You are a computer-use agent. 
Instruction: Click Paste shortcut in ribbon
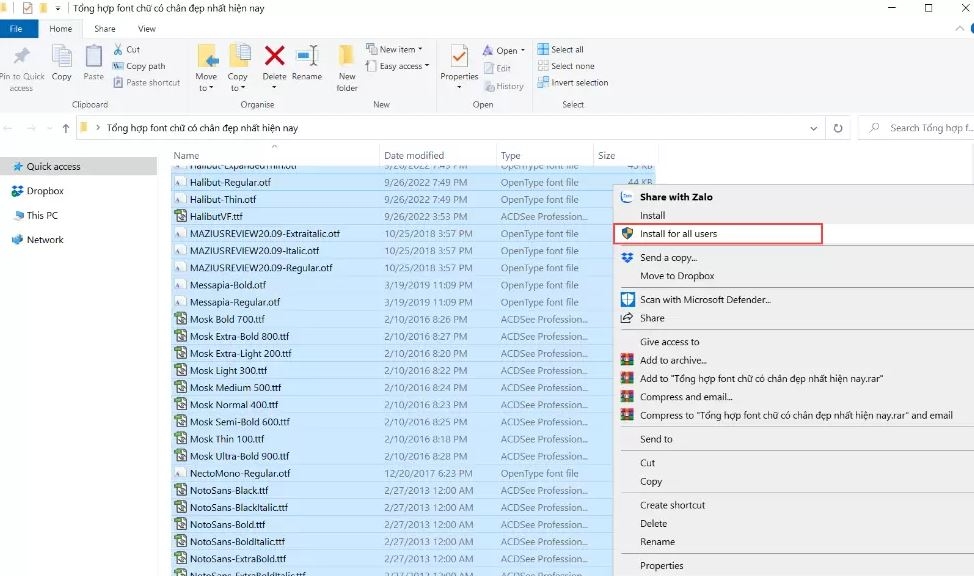(x=147, y=82)
